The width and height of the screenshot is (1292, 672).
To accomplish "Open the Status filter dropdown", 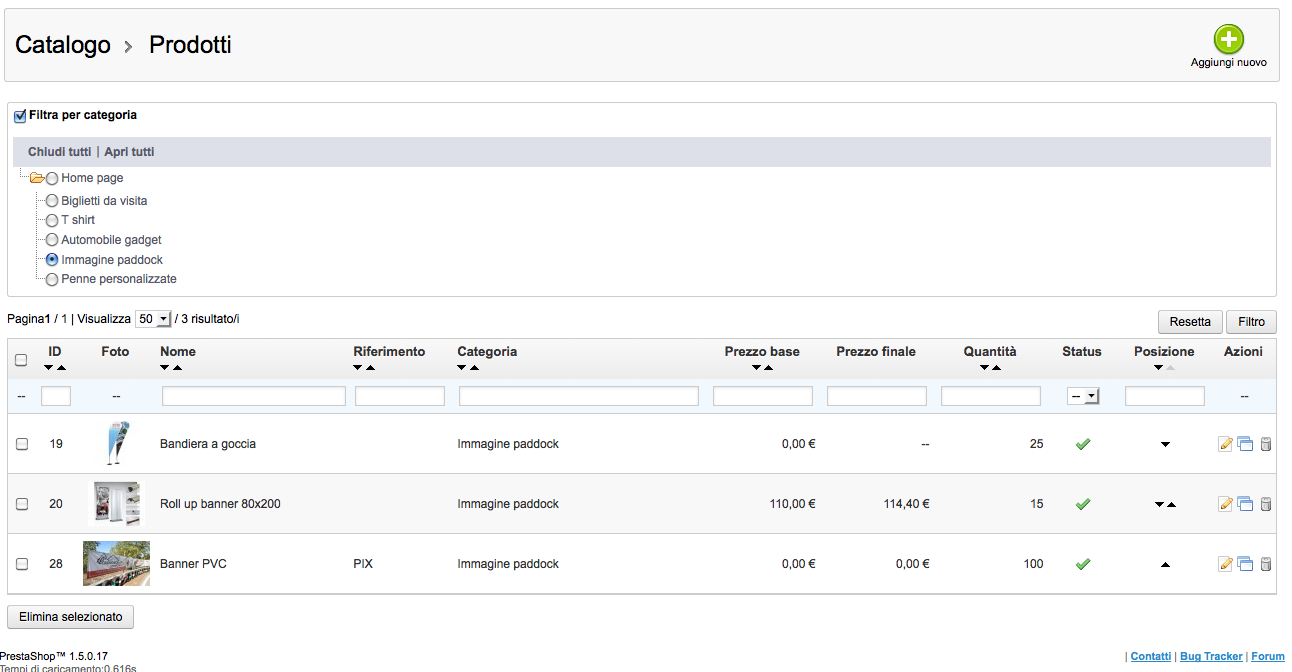I will [x=1083, y=397].
